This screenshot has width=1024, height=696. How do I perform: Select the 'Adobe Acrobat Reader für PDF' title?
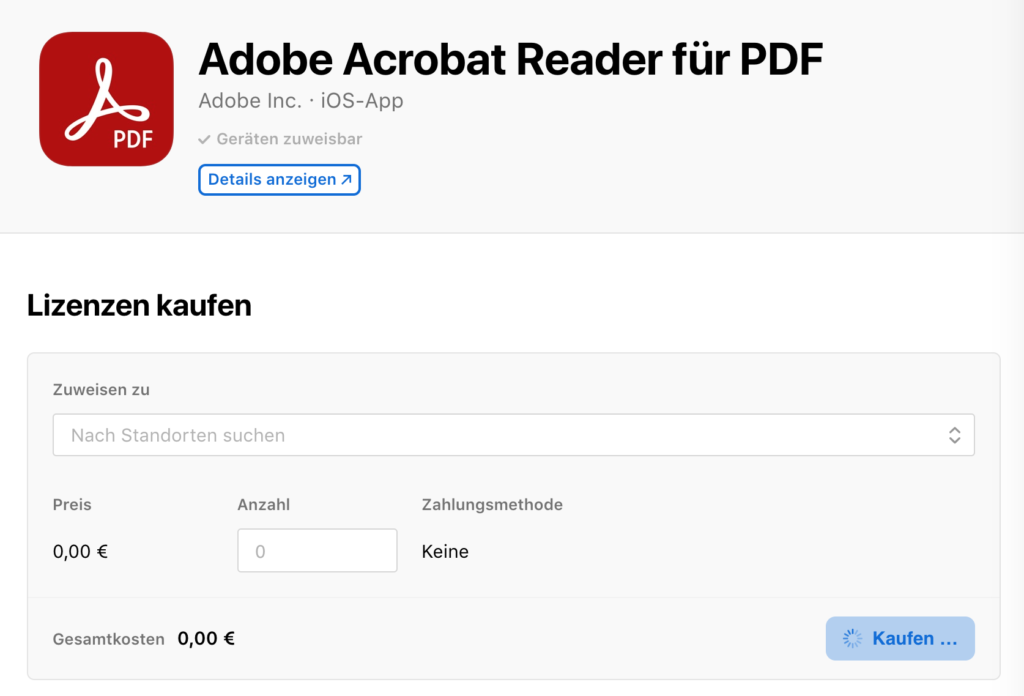511,59
